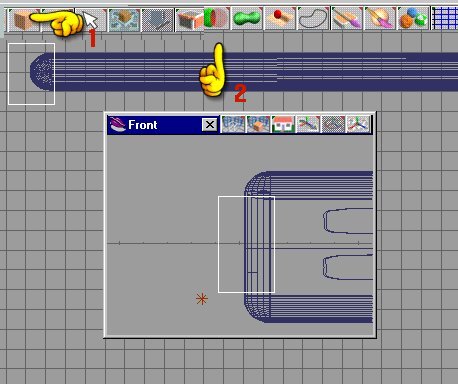This screenshot has height=384, width=458.
Task: Toggle the blue grid icon
Action: click(x=445, y=18)
